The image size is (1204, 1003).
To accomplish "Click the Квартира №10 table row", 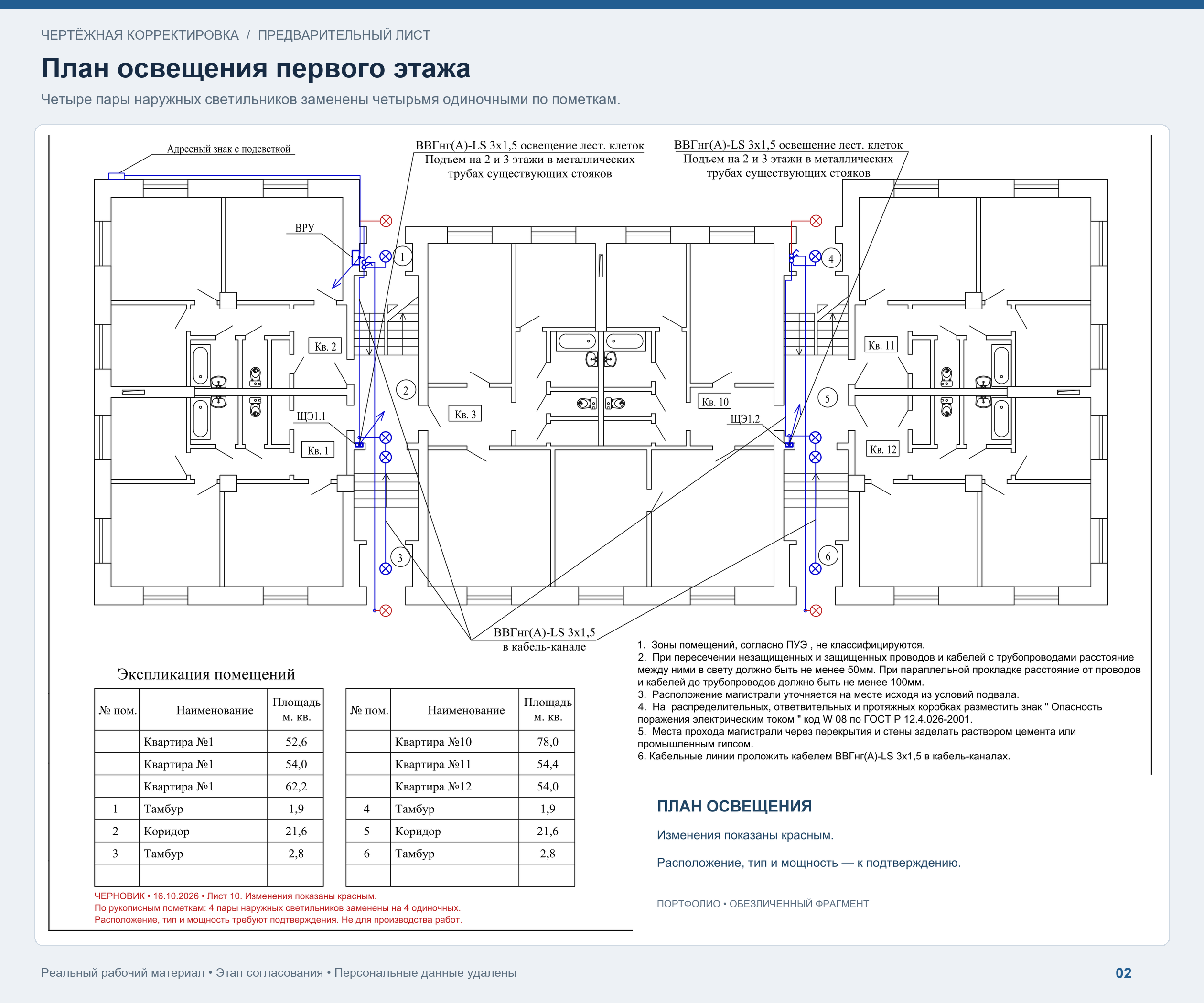I will [460, 742].
